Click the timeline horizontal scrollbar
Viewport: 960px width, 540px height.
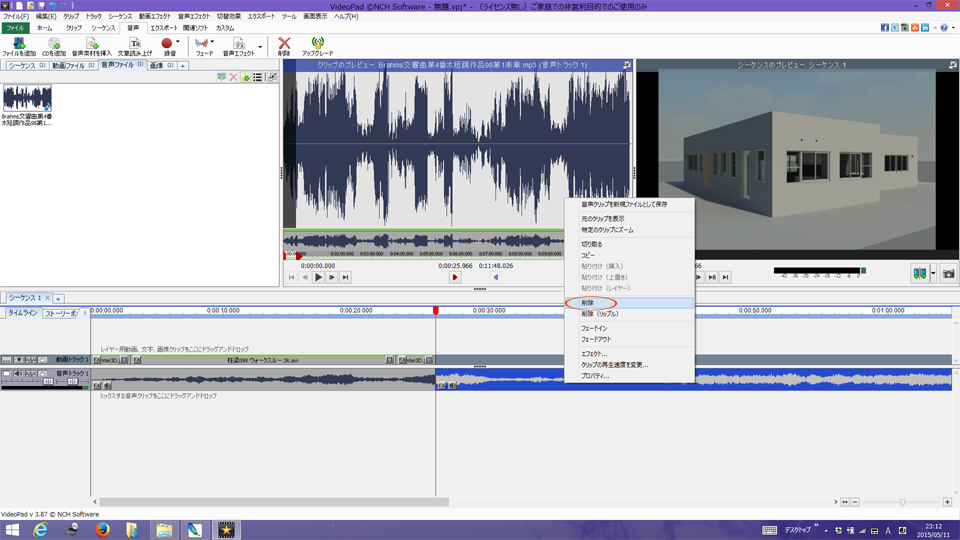[274, 502]
